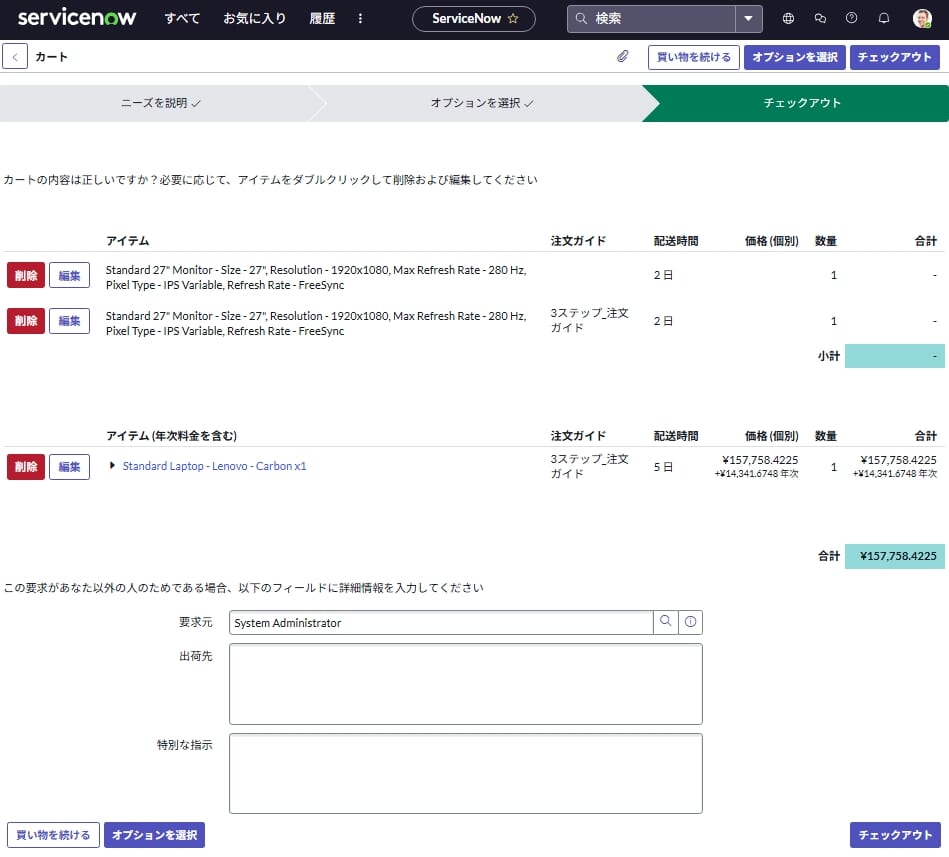949x857 pixels.
Task: Edit the second monitor with 3ステップ guide
Action: [x=70, y=321]
